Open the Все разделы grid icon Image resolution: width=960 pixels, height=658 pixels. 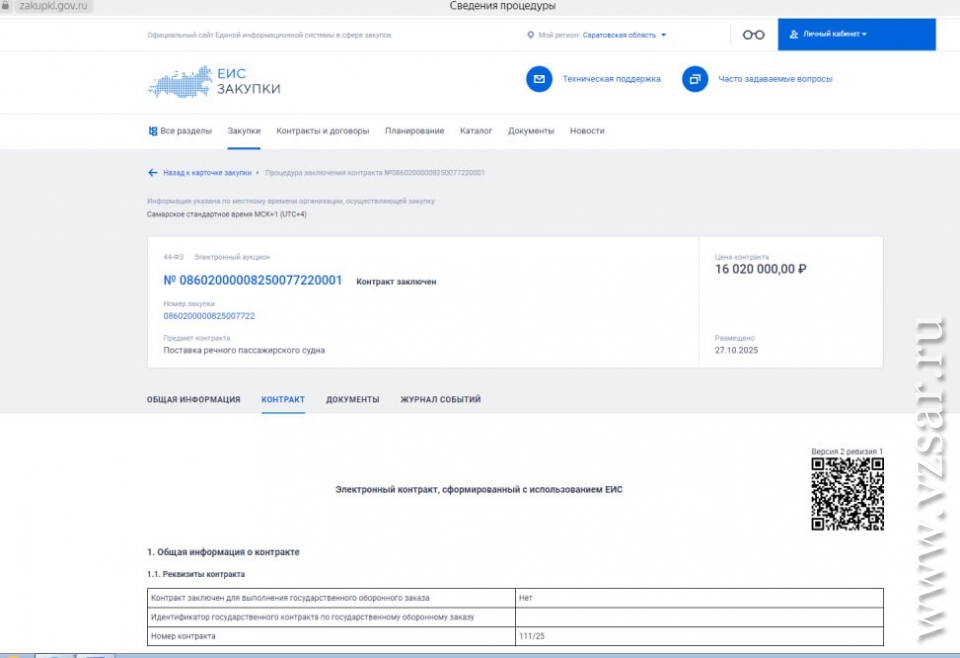coord(153,131)
